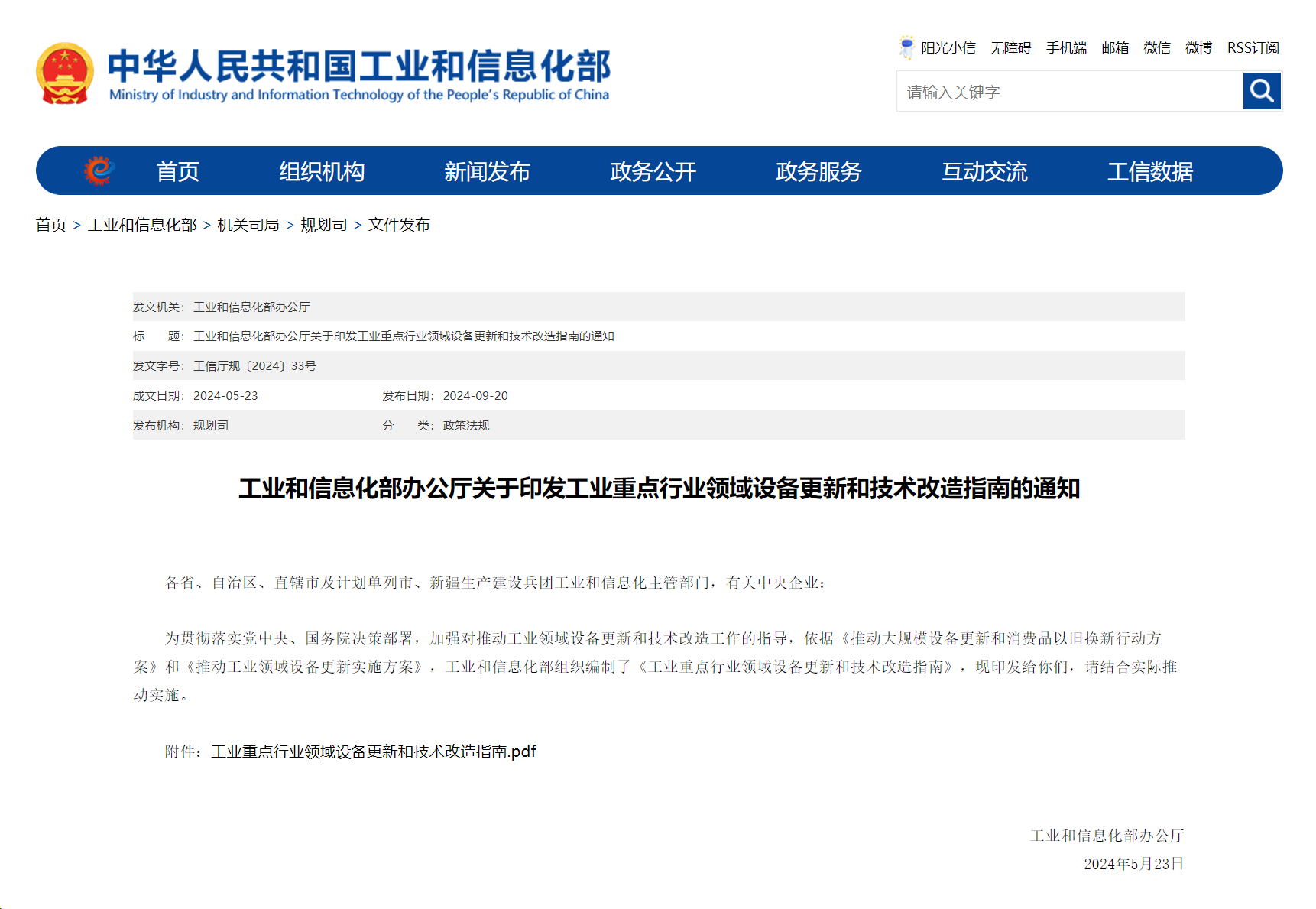Click the document number 工信厅规〔2024〕33号
Viewport: 1316px width, 909px height.
point(254,366)
